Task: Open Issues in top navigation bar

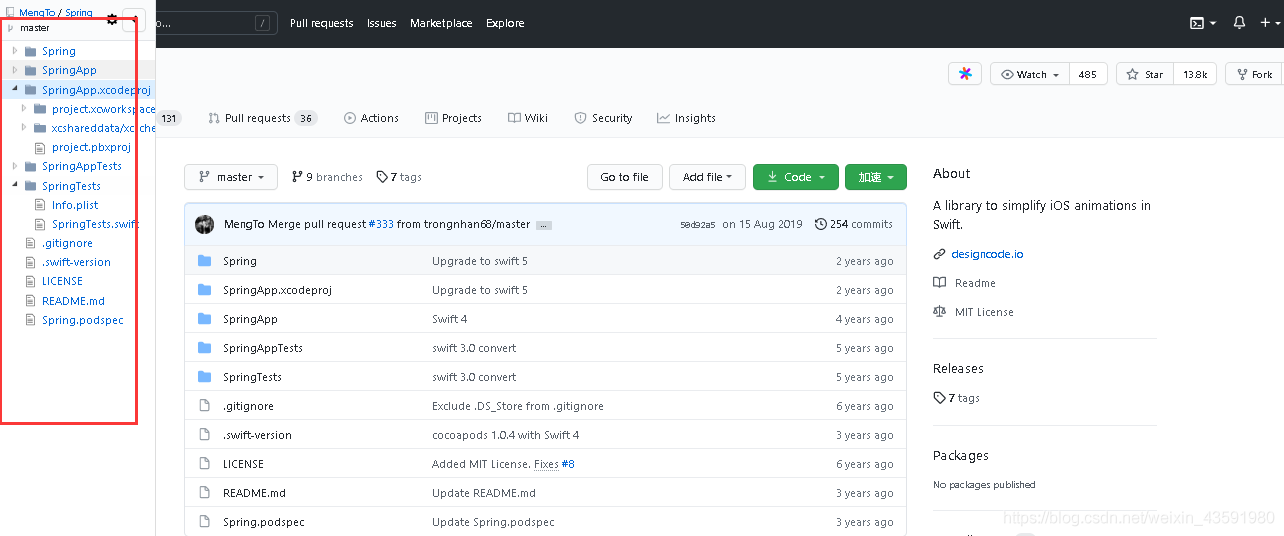Action: click(381, 23)
